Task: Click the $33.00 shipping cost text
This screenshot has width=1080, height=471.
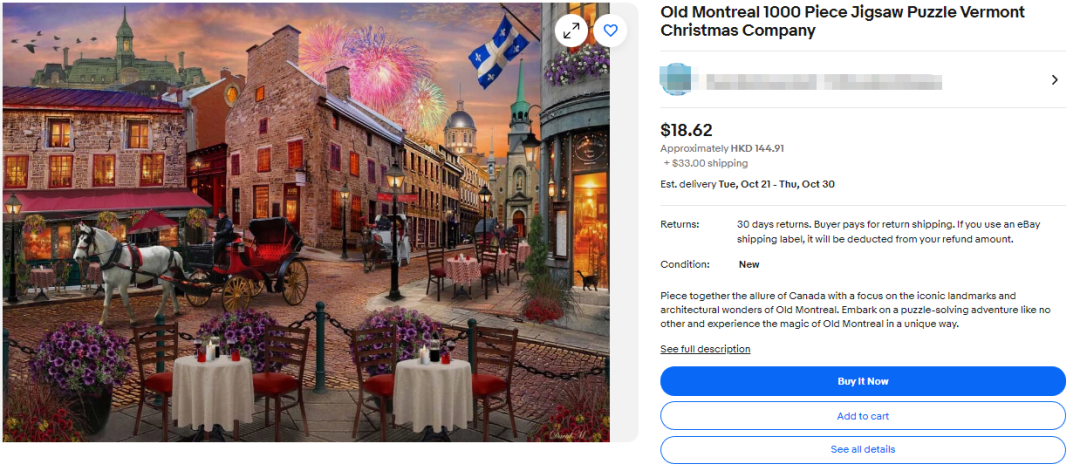Action: pyautogui.click(x=706, y=163)
